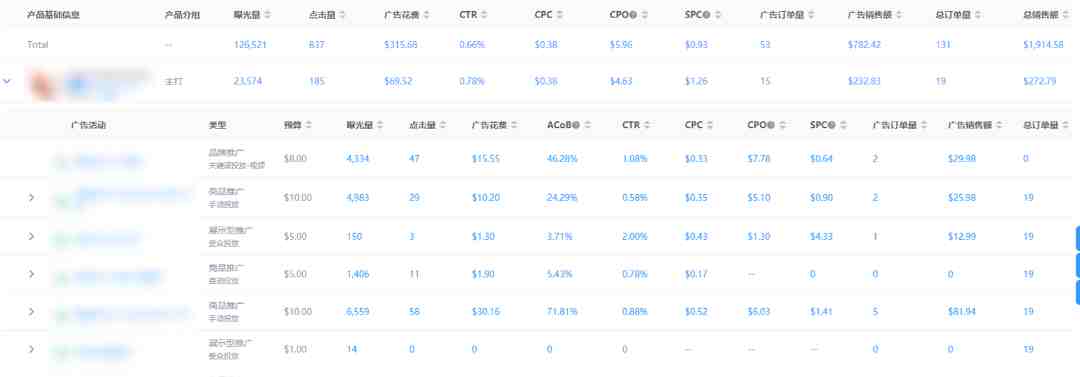Sort top product table by 广告订单量
The image size is (1080, 377).
[810, 14]
